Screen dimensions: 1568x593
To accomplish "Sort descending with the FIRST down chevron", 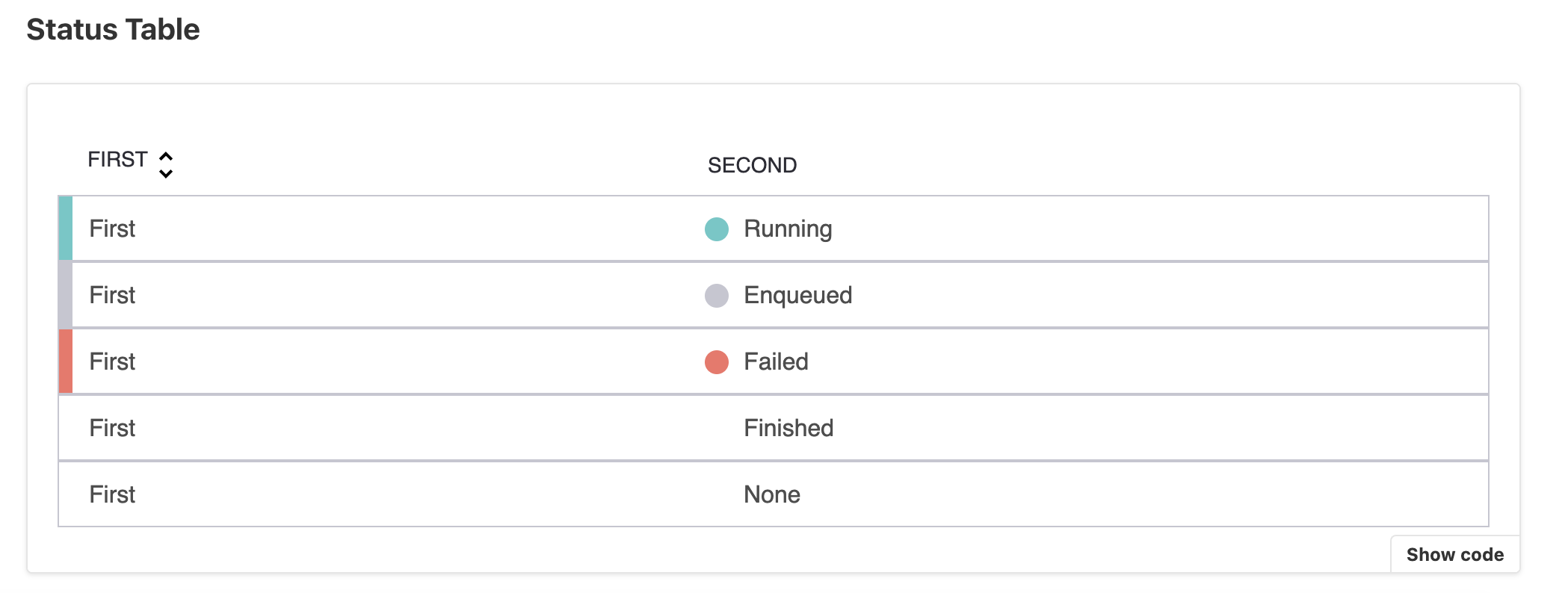I will [x=166, y=173].
